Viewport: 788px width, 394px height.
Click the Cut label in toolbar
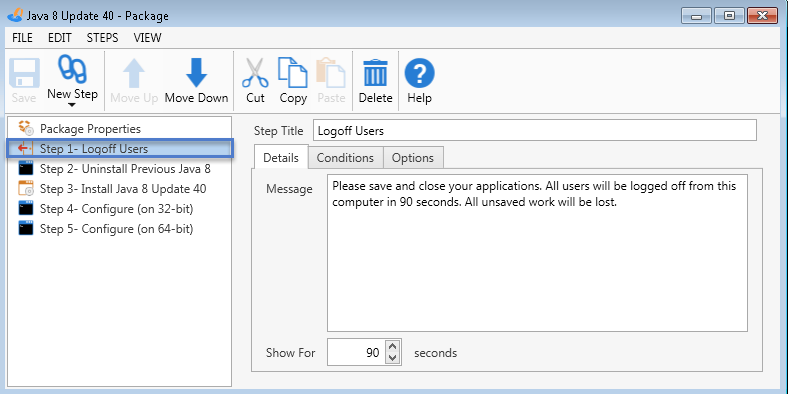pyautogui.click(x=255, y=98)
